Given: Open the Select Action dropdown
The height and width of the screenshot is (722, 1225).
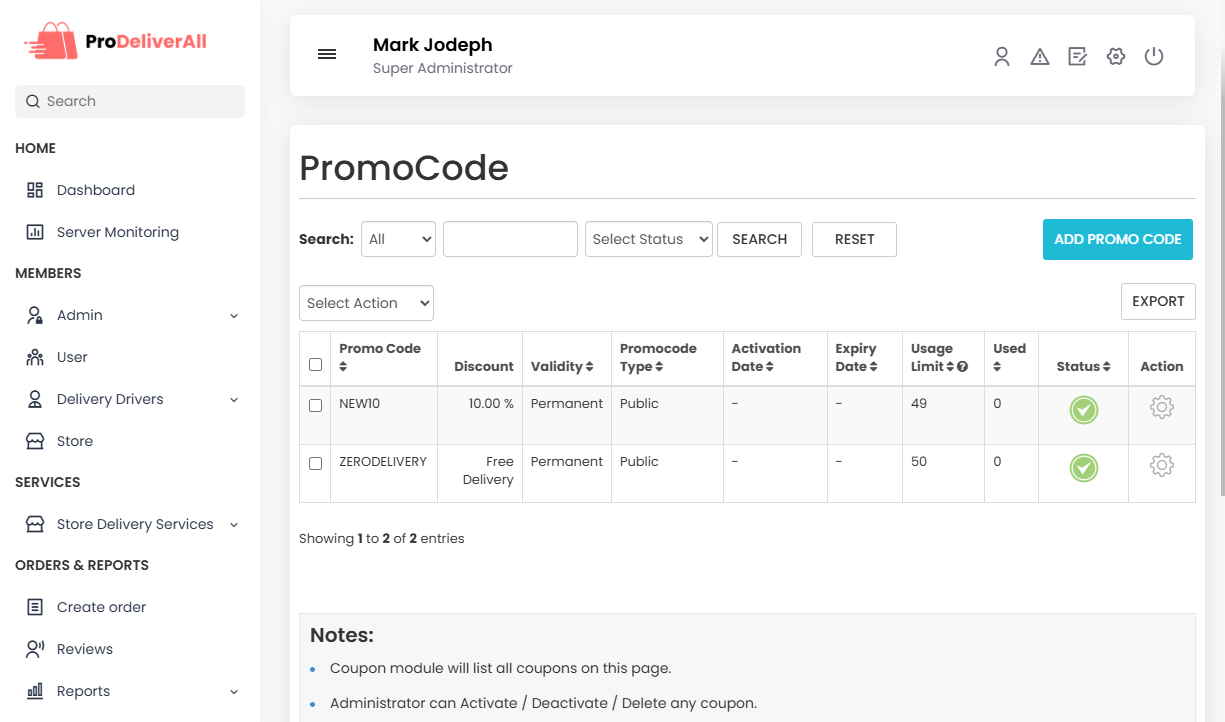Looking at the screenshot, I should click(x=366, y=303).
